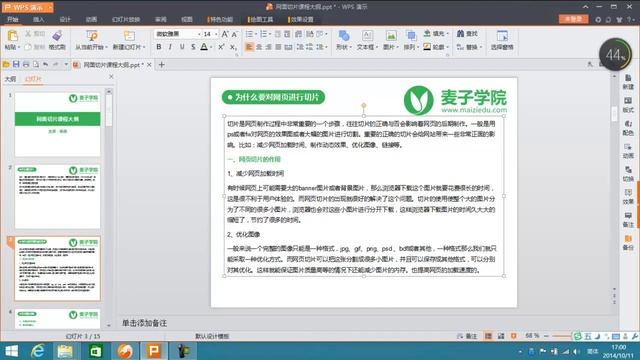The height and width of the screenshot is (360, 640).
Task: Toggle bold formatting (B)
Action: [159, 47]
